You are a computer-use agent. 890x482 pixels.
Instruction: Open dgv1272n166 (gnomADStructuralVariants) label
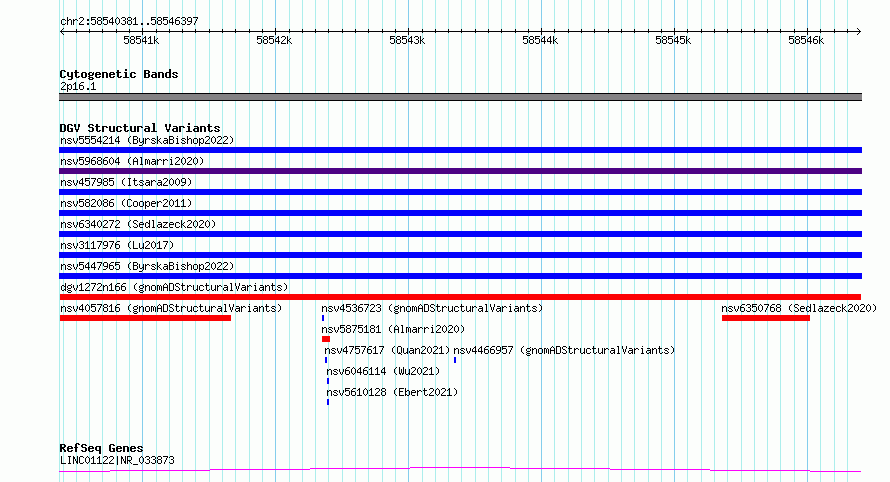click(x=174, y=287)
